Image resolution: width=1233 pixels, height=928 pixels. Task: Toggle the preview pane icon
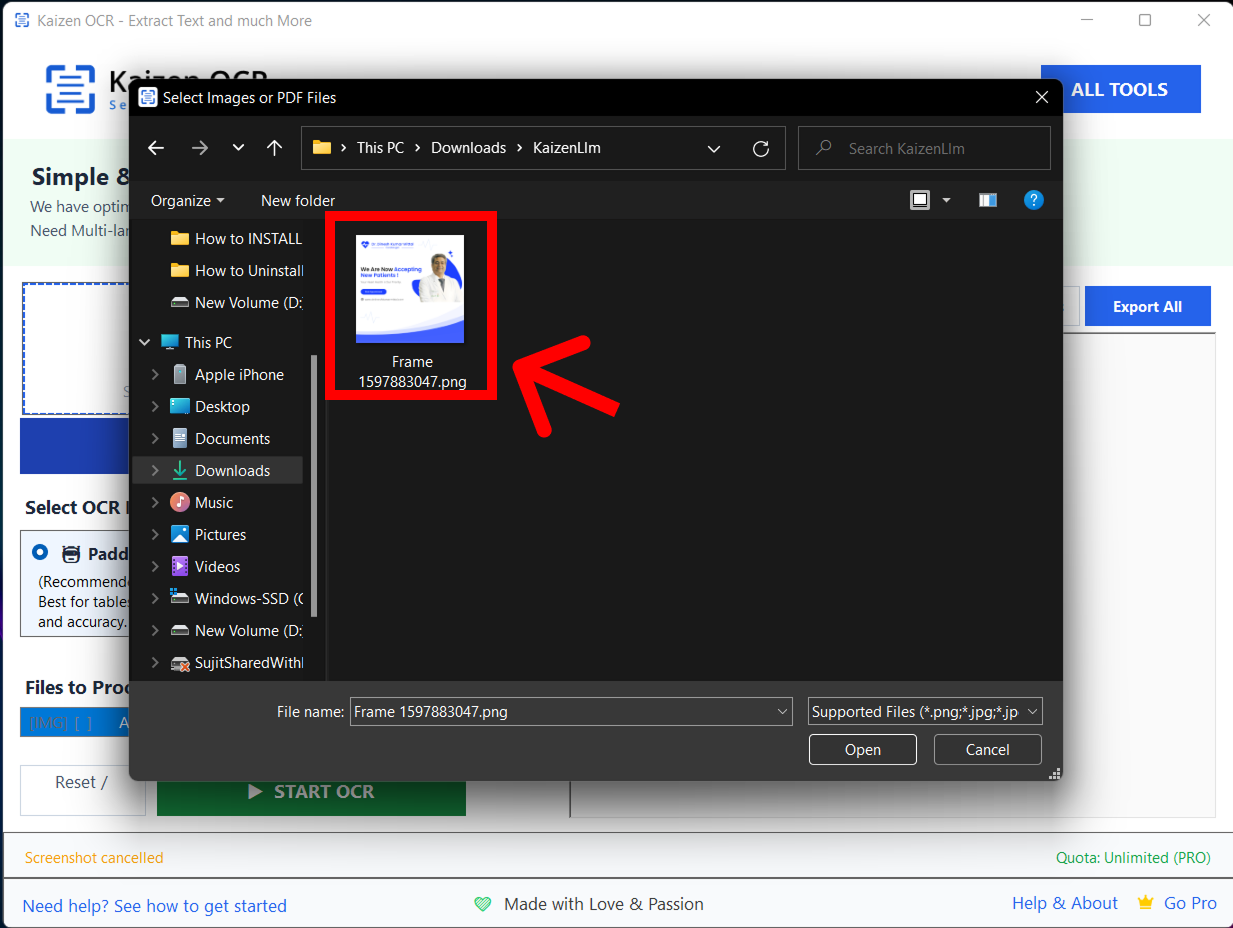[988, 200]
